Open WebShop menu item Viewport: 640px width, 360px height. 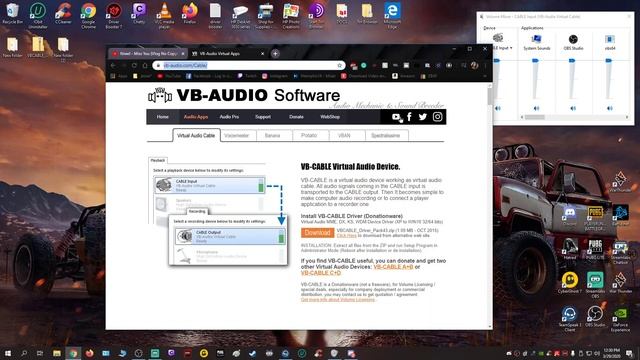pyautogui.click(x=330, y=117)
